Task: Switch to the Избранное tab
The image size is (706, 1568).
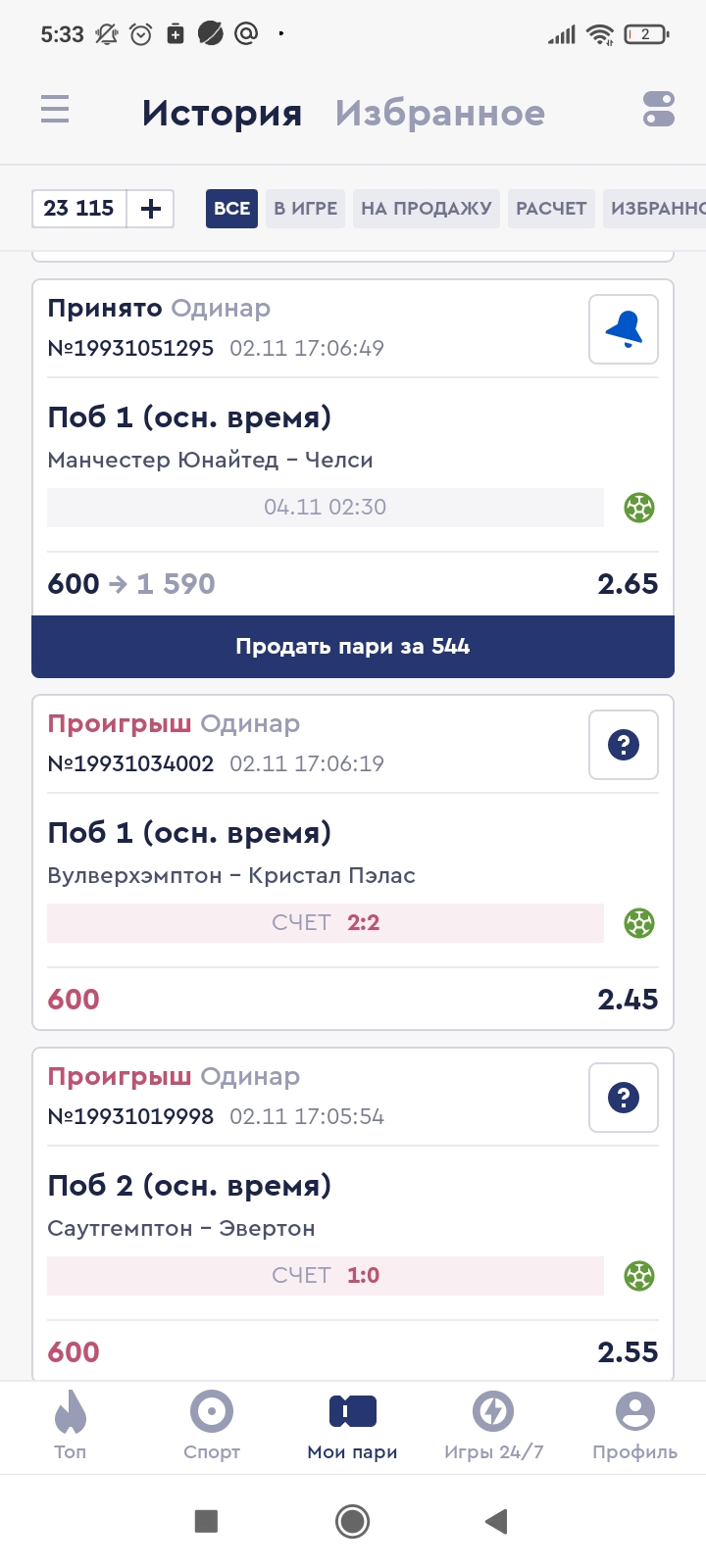Action: click(x=439, y=113)
